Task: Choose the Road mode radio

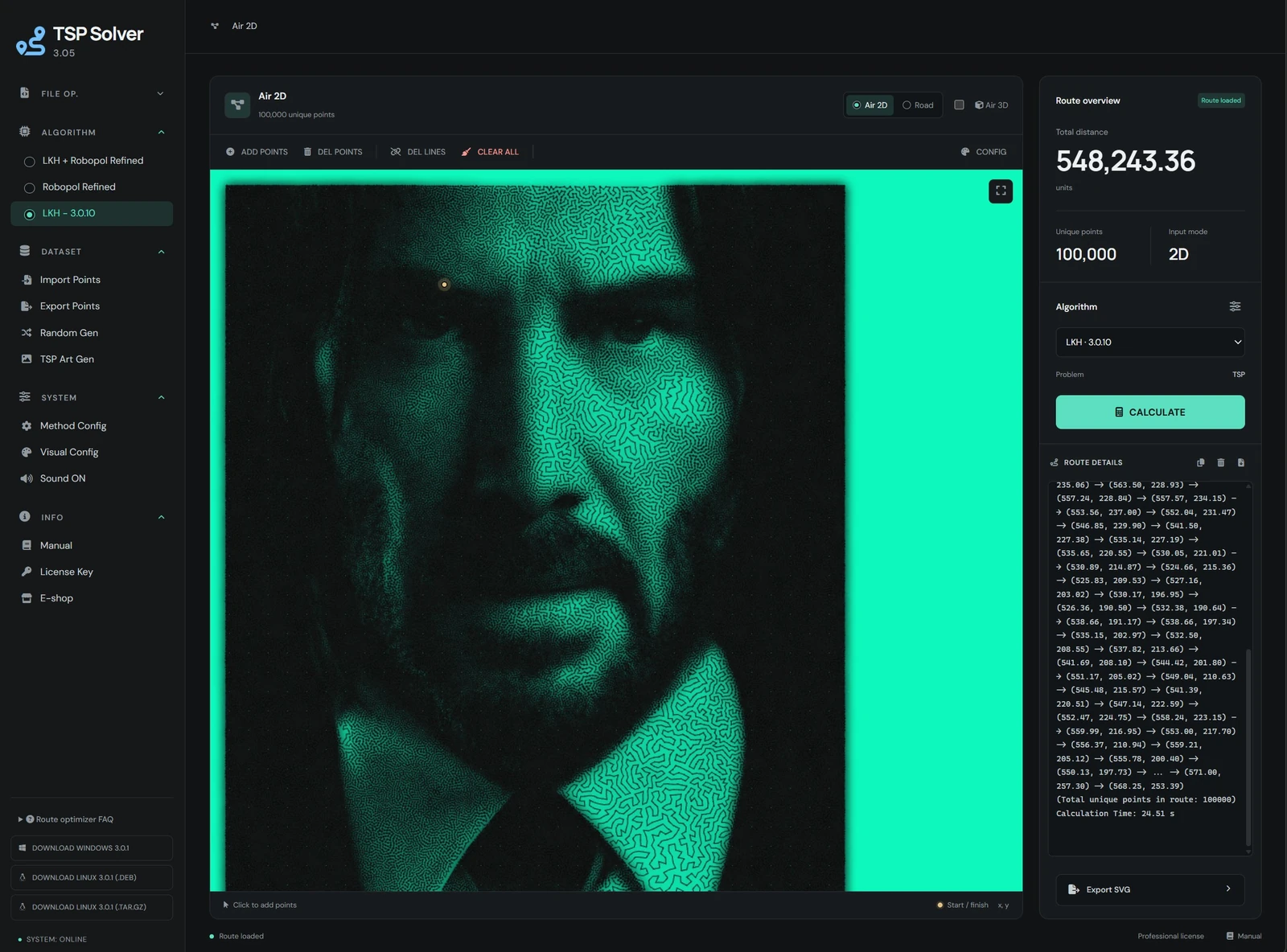Action: click(918, 105)
